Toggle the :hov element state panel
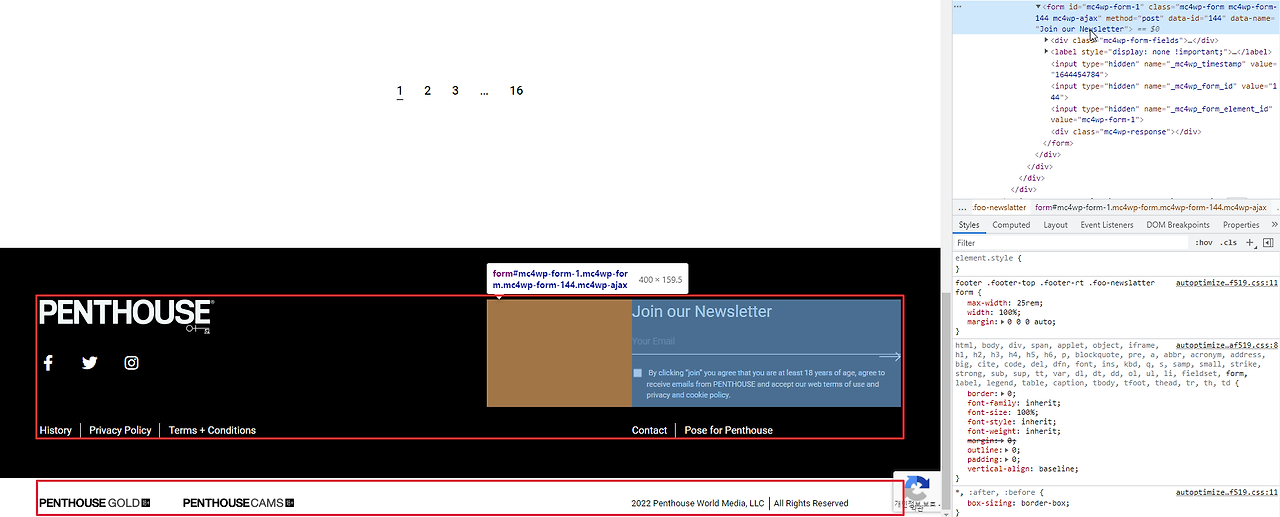This screenshot has height=517, width=1280. tap(1203, 243)
